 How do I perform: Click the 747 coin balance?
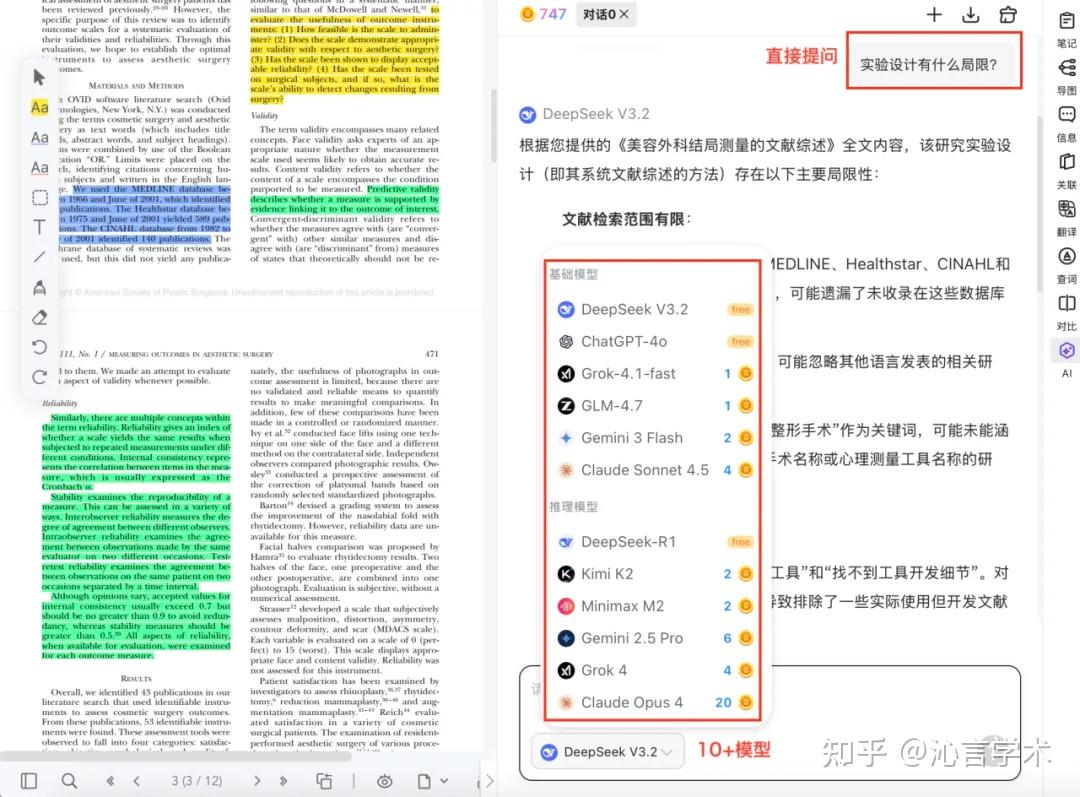543,14
